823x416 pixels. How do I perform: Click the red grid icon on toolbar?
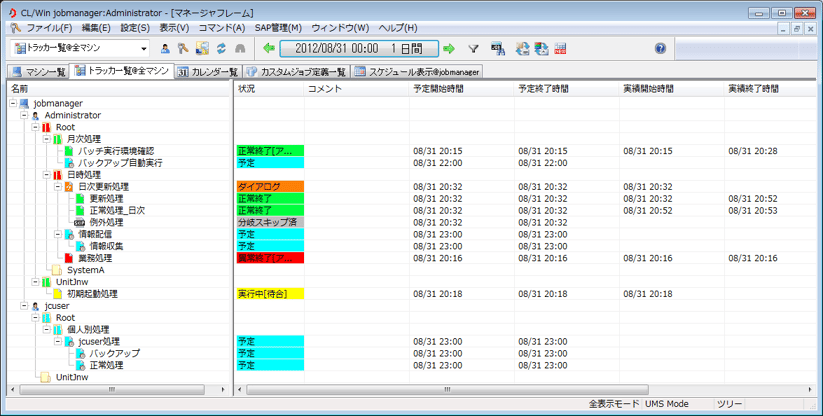point(560,49)
